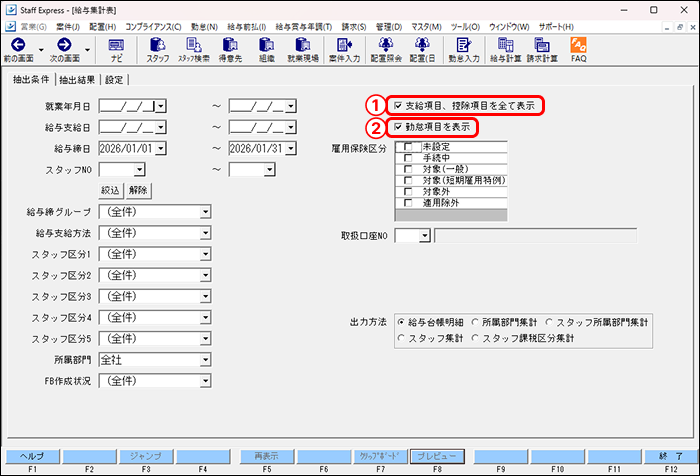Click プレビュー F8 function button
Image resolution: width=700 pixels, height=476 pixels.
click(x=437, y=456)
